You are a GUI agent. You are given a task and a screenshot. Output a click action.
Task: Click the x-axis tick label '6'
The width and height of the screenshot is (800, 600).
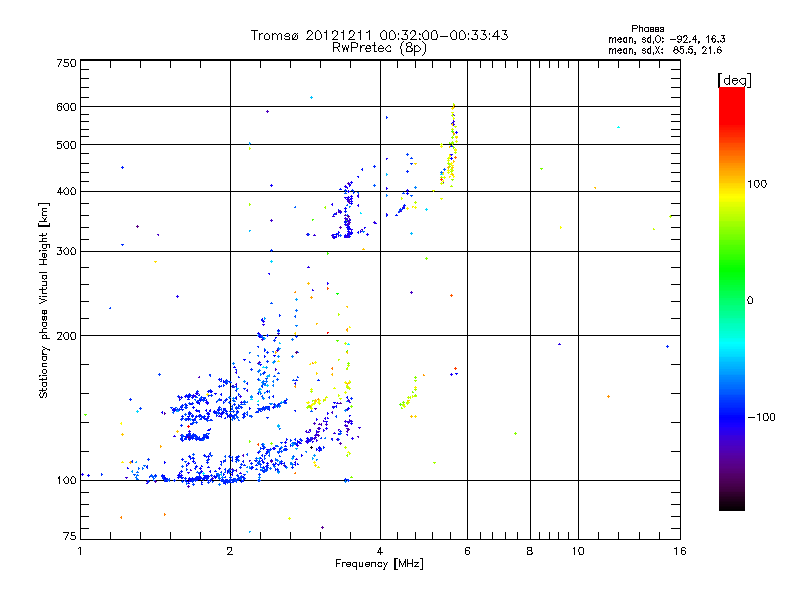click(467, 551)
